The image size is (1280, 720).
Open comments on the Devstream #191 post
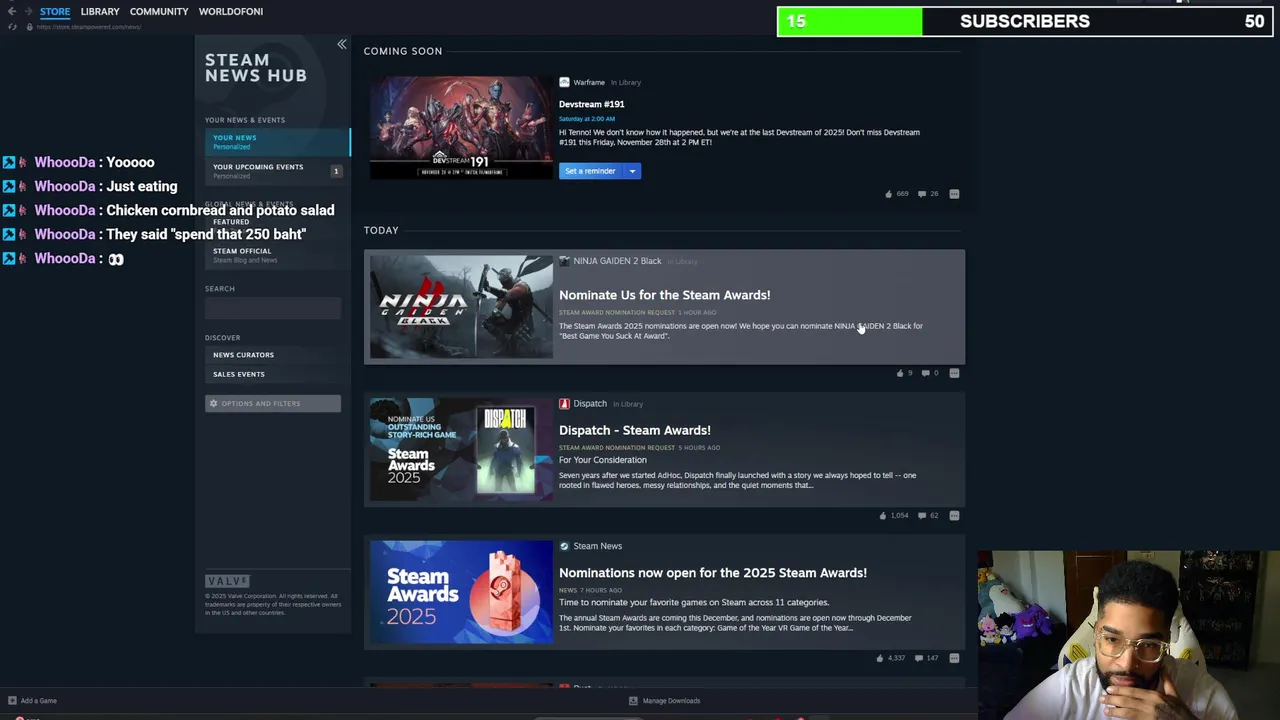click(x=921, y=194)
